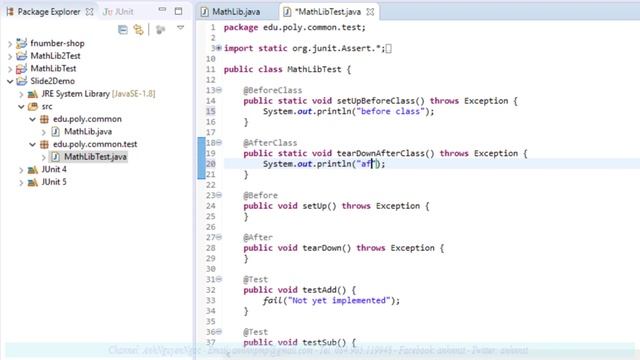This screenshot has width=640, height=360.
Task: Click the "Not yet implemented" string
Action: click(339, 300)
